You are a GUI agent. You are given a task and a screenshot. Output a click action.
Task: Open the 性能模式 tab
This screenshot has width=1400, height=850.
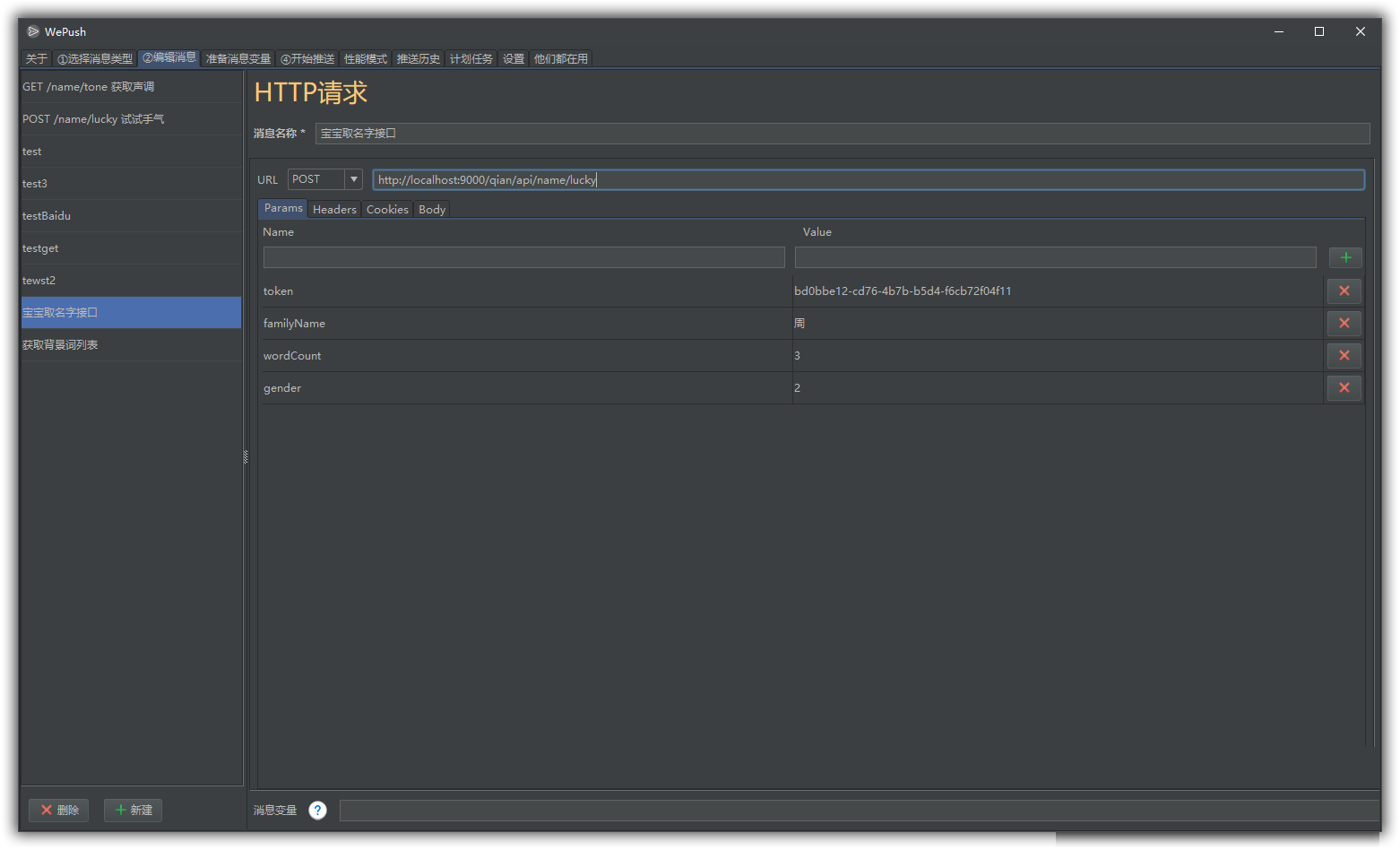tap(366, 59)
